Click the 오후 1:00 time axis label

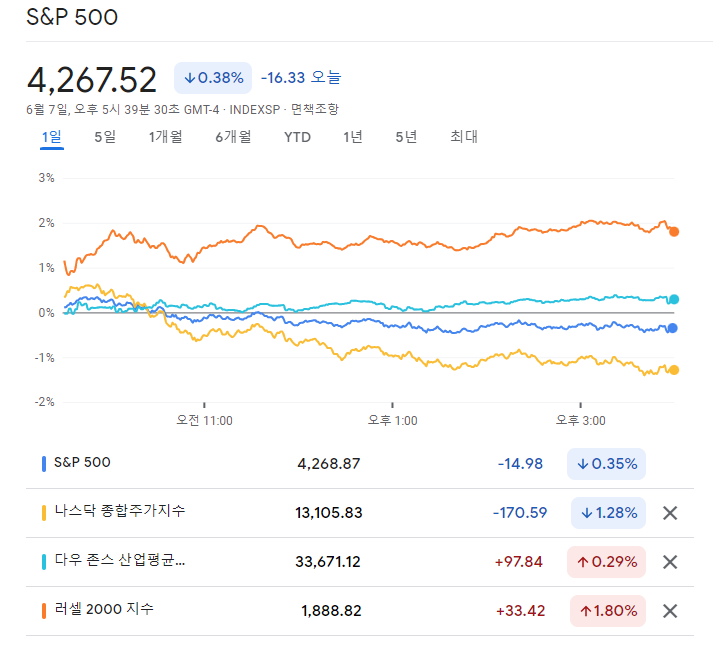(x=392, y=421)
